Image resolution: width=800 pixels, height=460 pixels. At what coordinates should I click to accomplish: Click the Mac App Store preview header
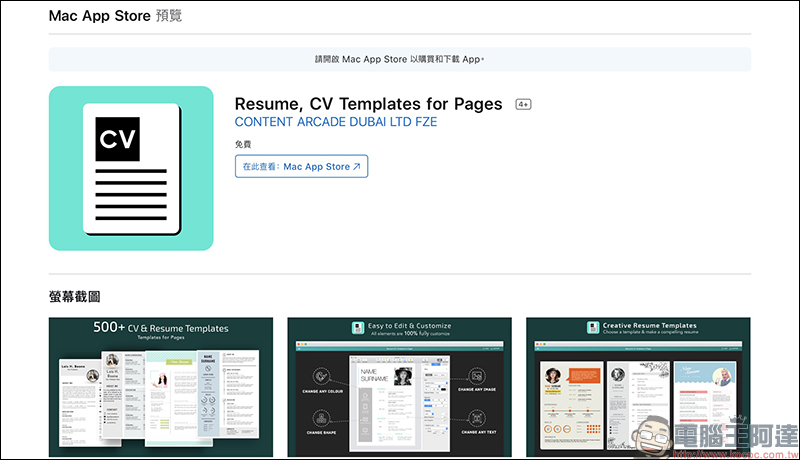[x=115, y=16]
